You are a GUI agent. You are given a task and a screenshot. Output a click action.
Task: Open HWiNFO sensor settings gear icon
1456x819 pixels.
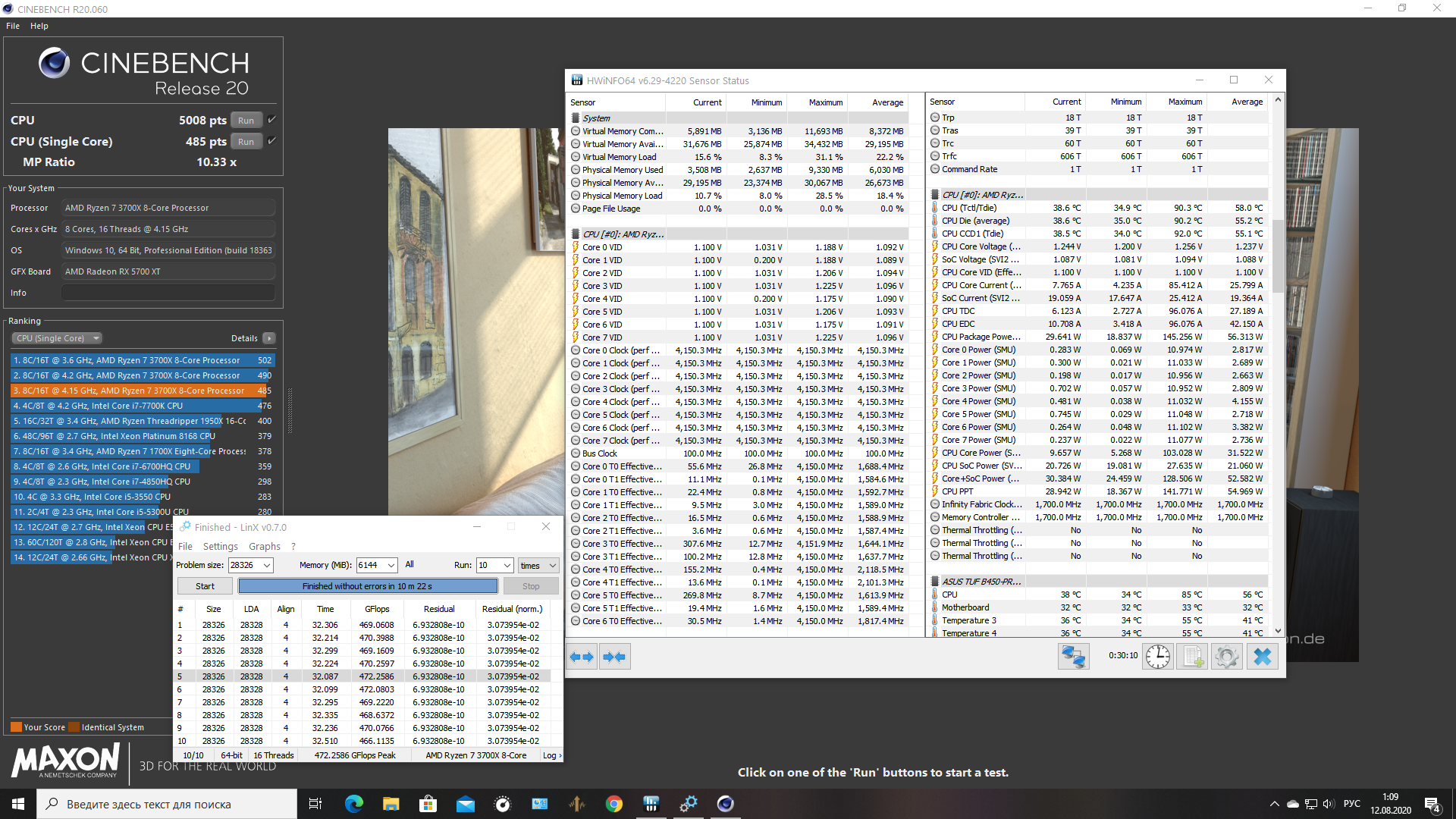pos(1226,656)
